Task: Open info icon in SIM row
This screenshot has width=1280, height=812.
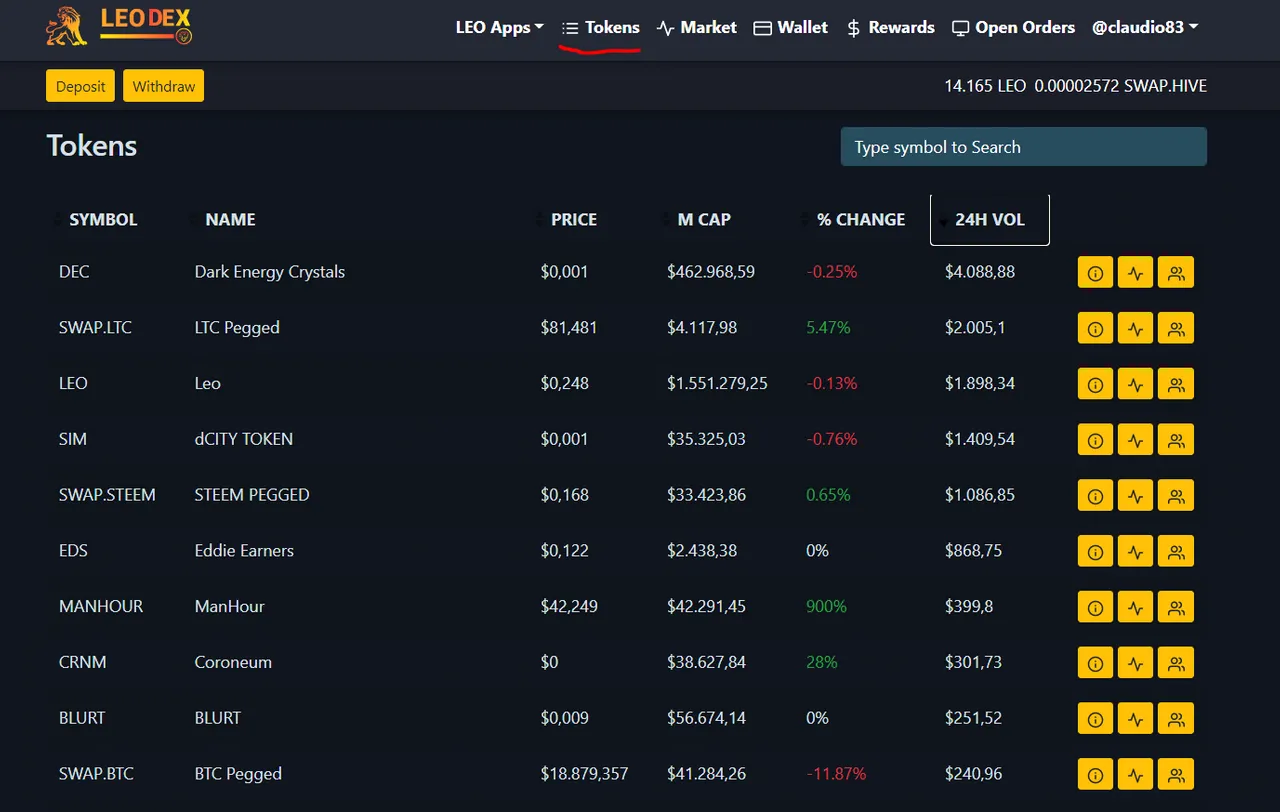Action: click(1095, 439)
